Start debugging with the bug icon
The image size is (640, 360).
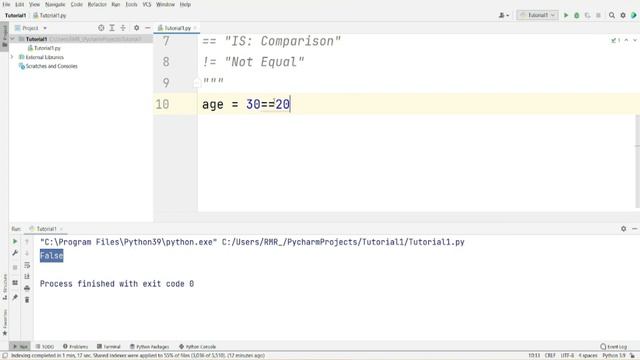(577, 15)
